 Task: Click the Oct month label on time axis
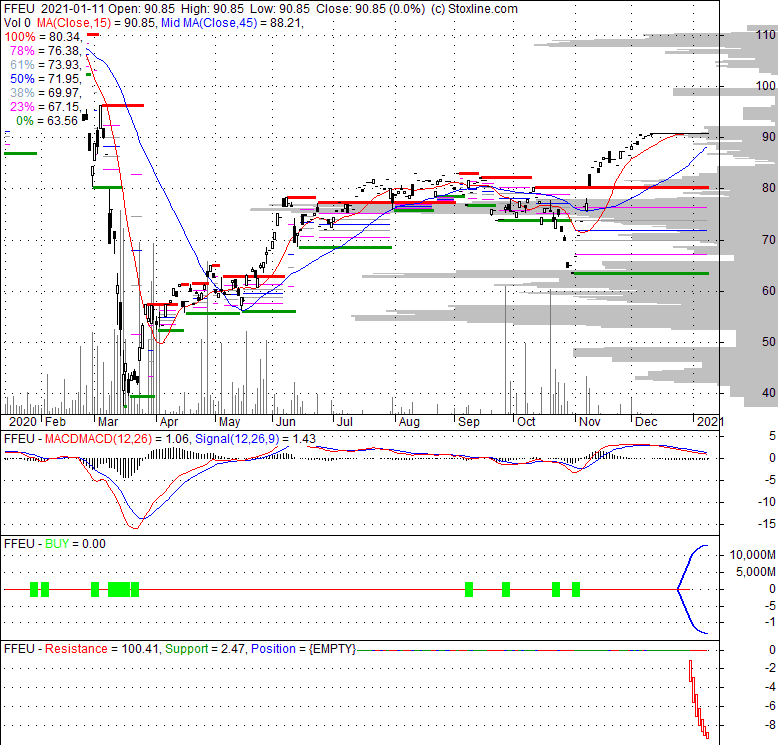tap(526, 422)
